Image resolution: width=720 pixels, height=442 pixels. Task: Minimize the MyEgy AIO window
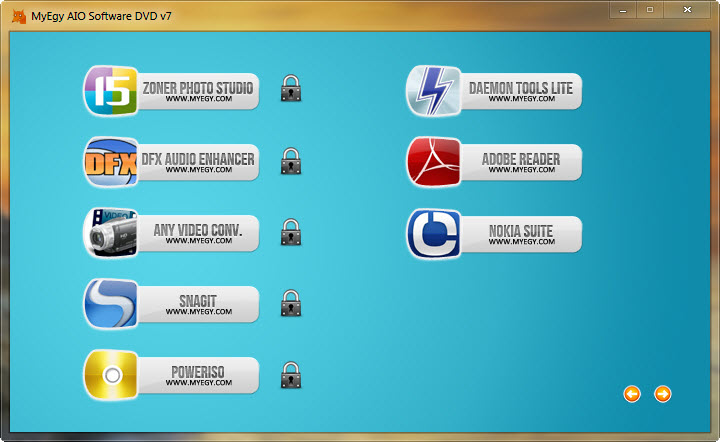623,10
